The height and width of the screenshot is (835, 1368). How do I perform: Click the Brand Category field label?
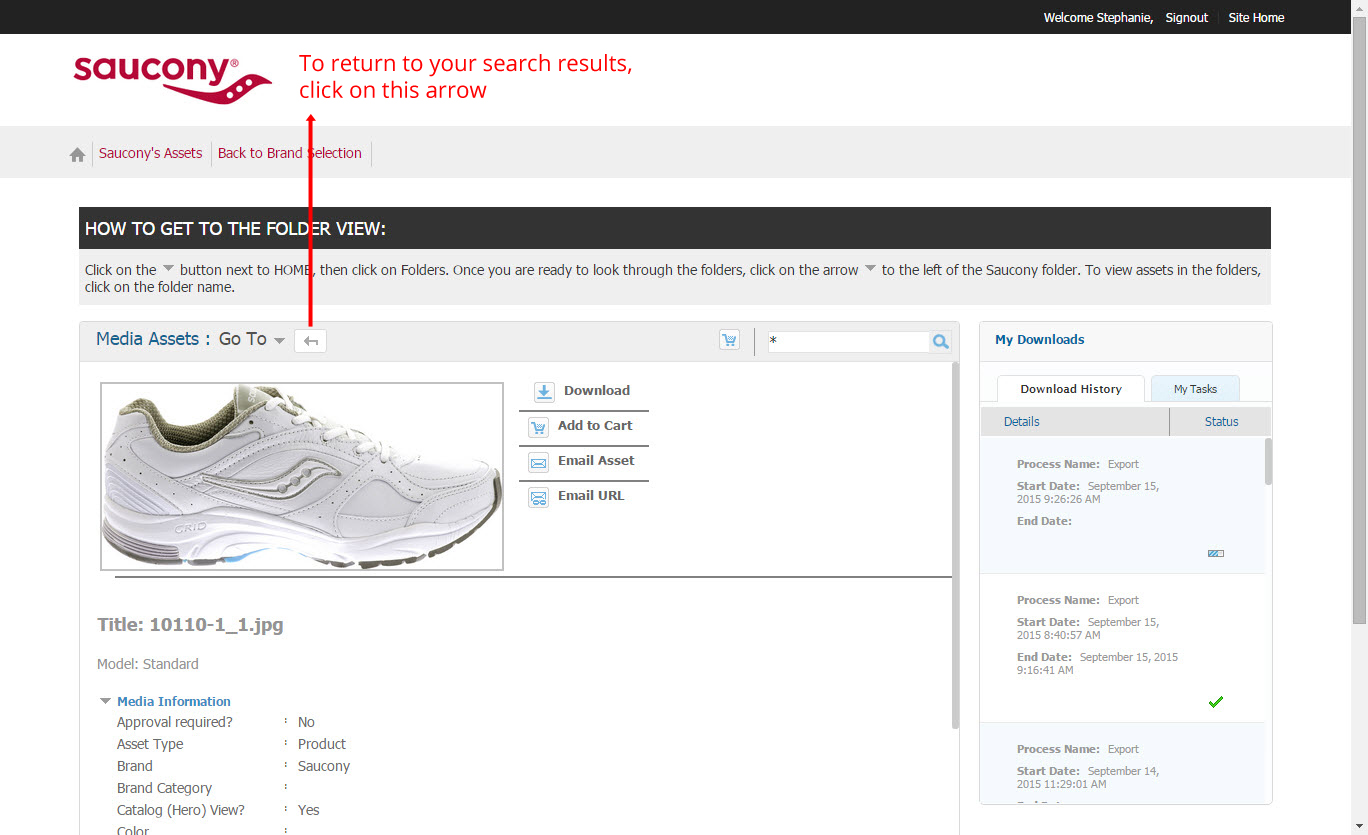coord(165,788)
